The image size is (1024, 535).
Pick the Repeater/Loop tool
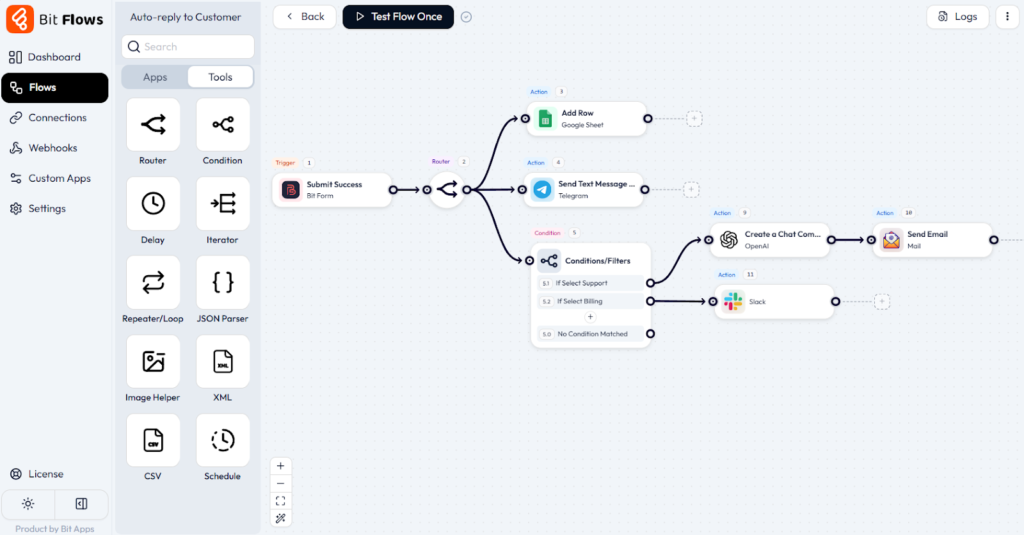click(x=153, y=283)
